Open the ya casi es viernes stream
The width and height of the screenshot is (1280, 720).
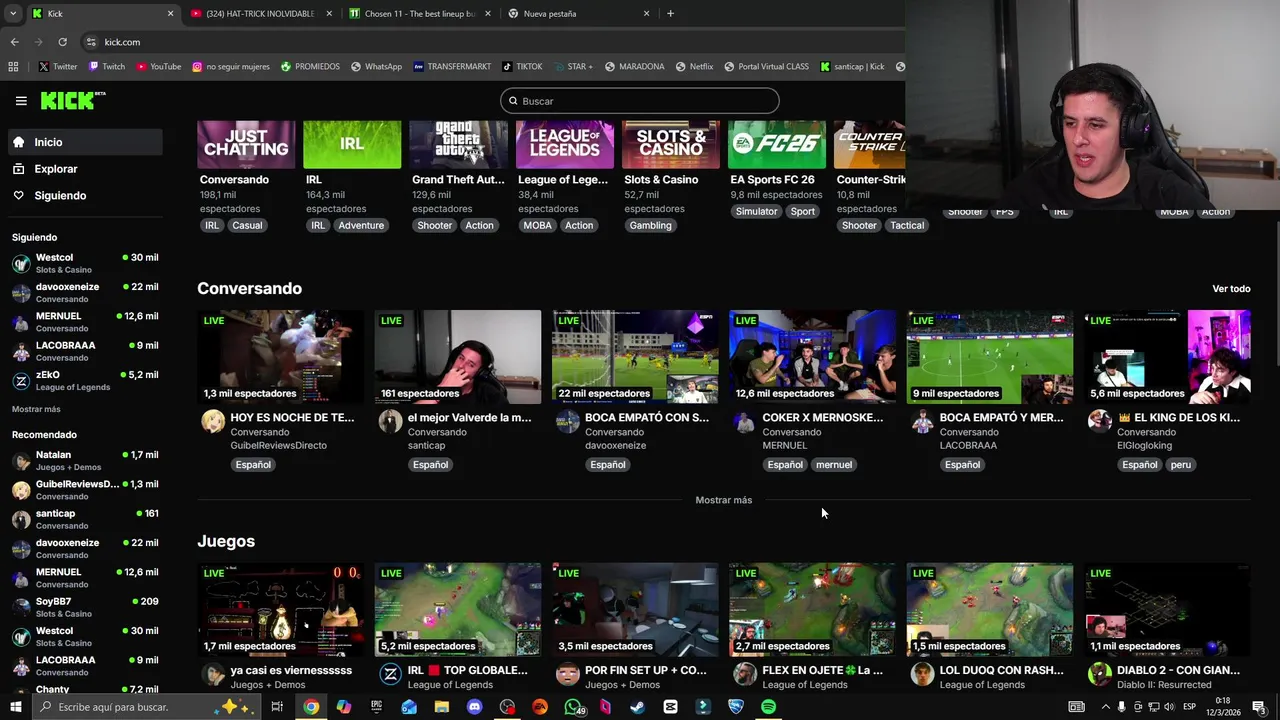click(280, 610)
